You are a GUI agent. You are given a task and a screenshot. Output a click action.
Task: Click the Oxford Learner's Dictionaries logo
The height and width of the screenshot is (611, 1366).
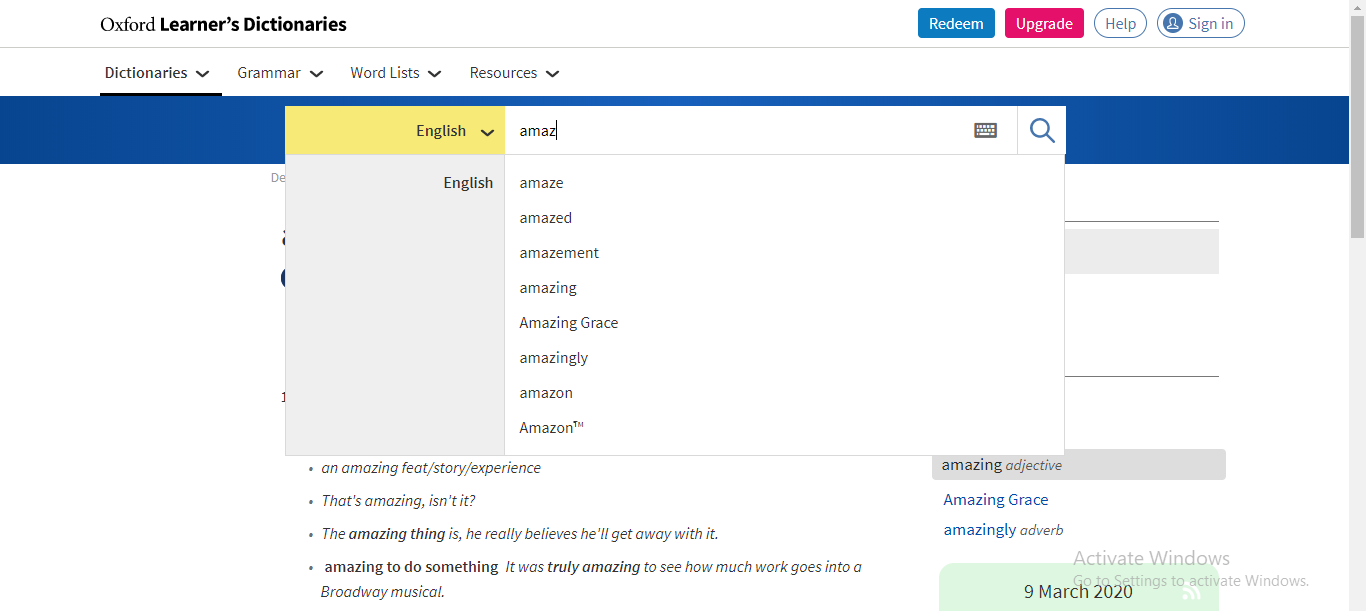tap(223, 24)
